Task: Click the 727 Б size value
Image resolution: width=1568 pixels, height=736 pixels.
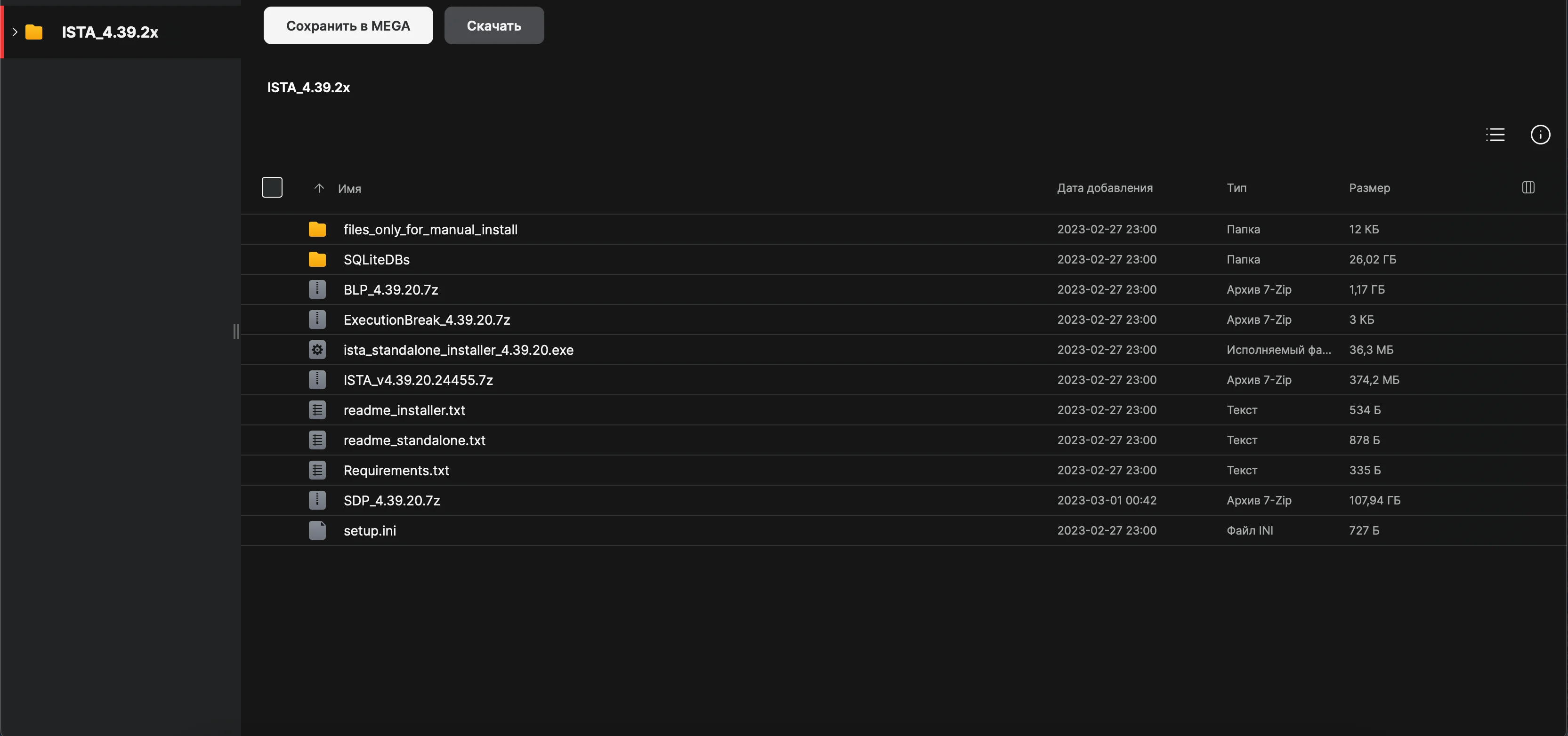Action: [1364, 530]
